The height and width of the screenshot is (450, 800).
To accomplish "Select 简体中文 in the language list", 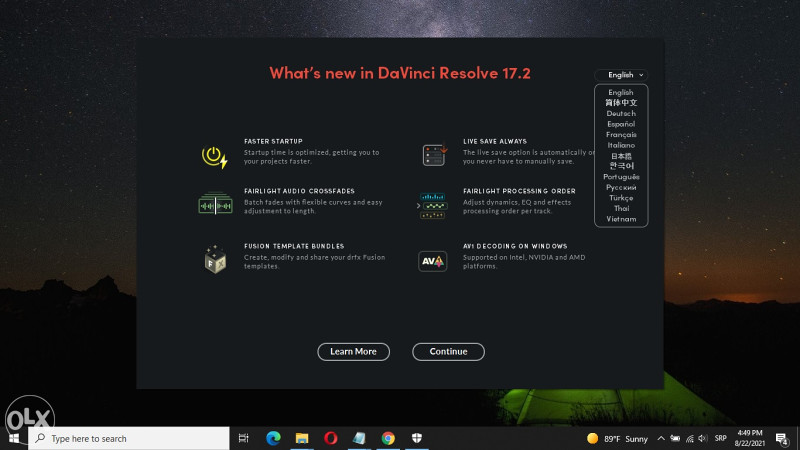I will pos(621,103).
